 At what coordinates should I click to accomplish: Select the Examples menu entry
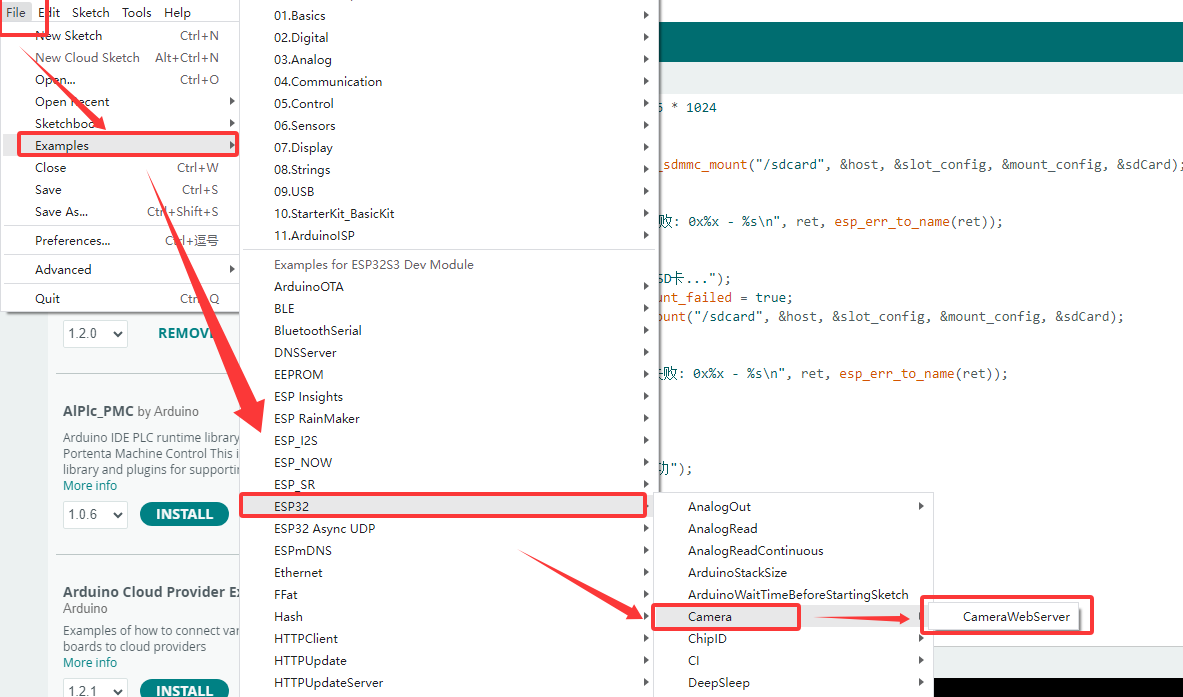[121, 145]
